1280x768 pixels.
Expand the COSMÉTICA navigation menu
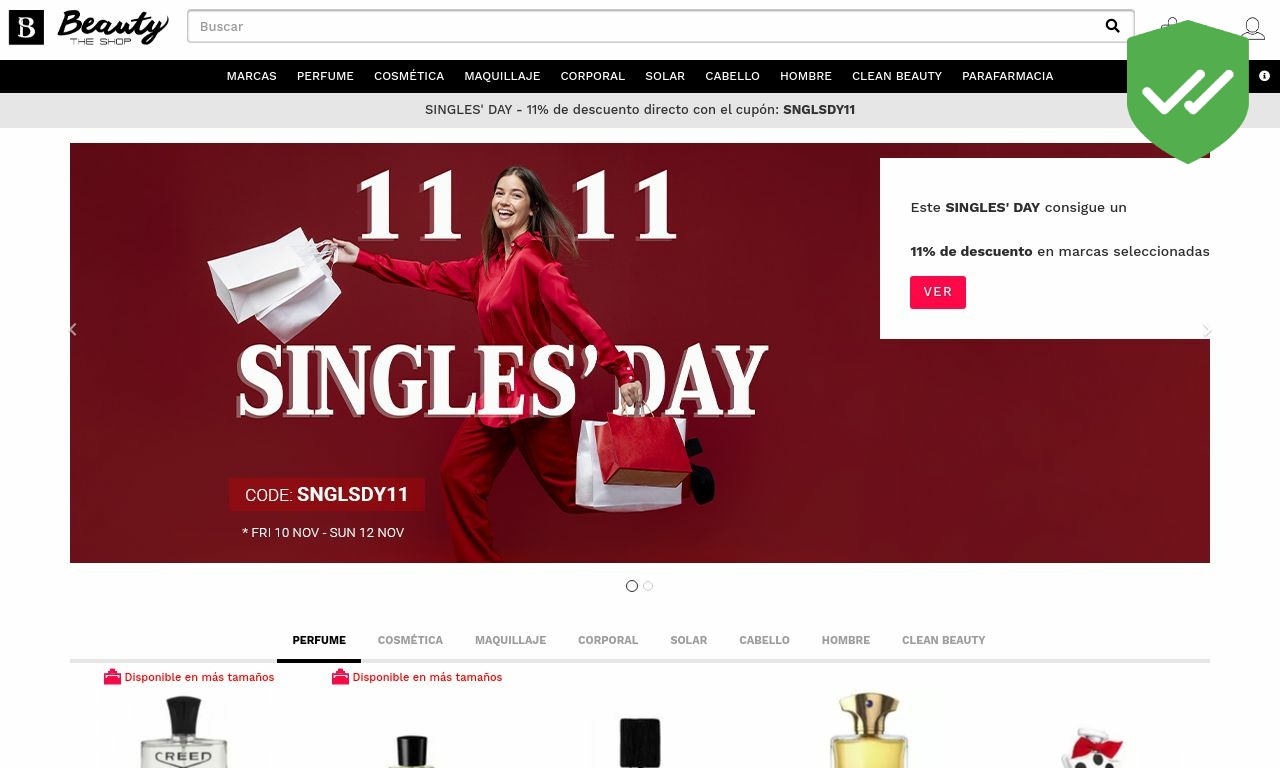409,76
